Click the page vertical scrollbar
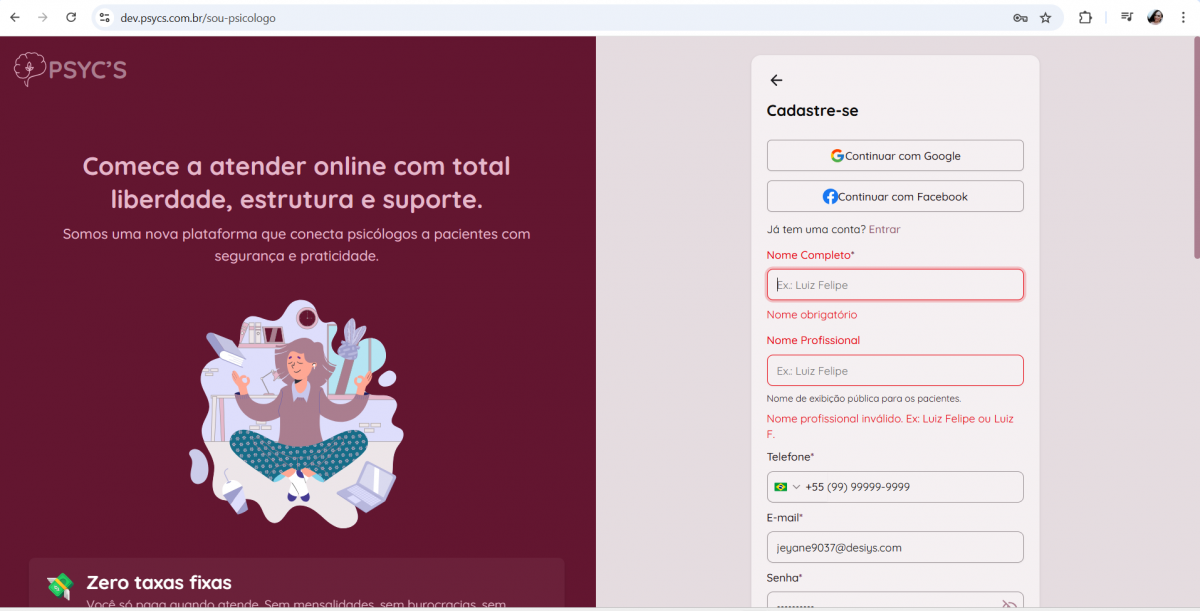 1194,150
